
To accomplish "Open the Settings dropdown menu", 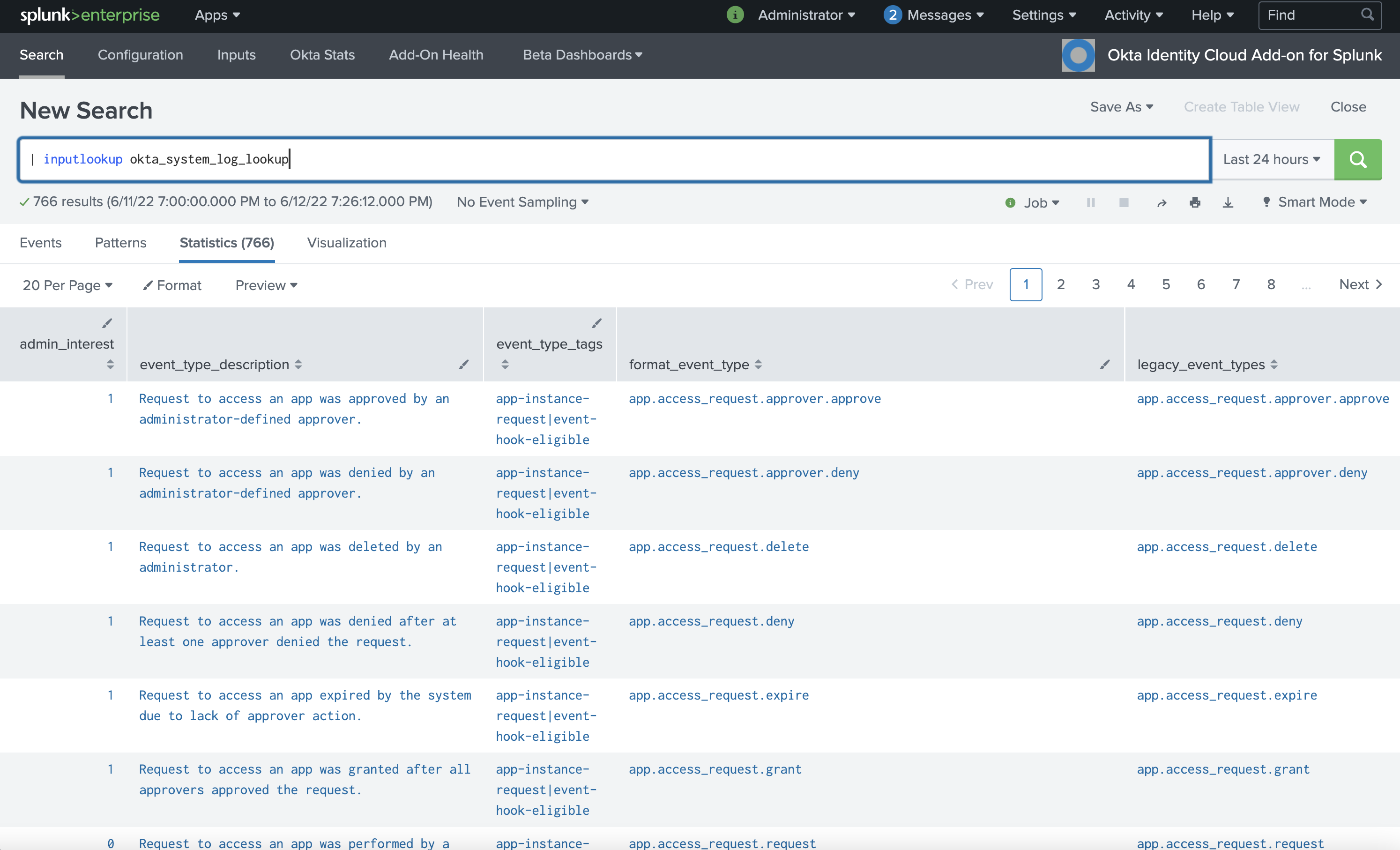I will tap(1044, 15).
